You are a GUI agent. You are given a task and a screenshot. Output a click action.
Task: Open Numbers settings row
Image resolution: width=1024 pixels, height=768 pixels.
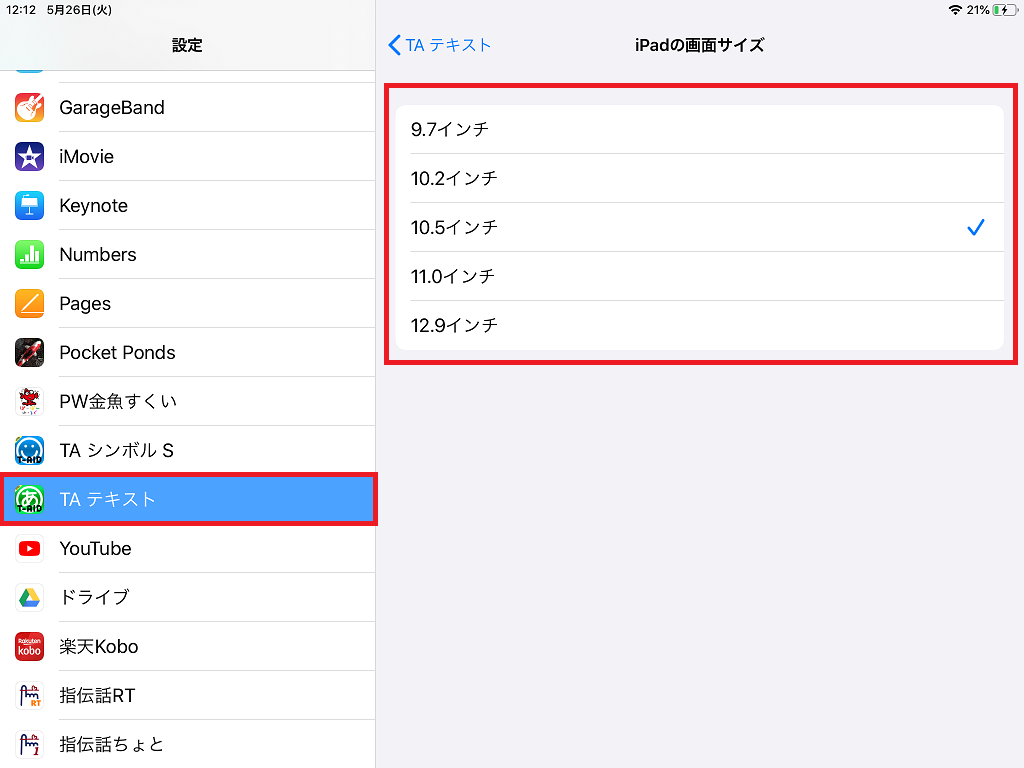point(187,255)
